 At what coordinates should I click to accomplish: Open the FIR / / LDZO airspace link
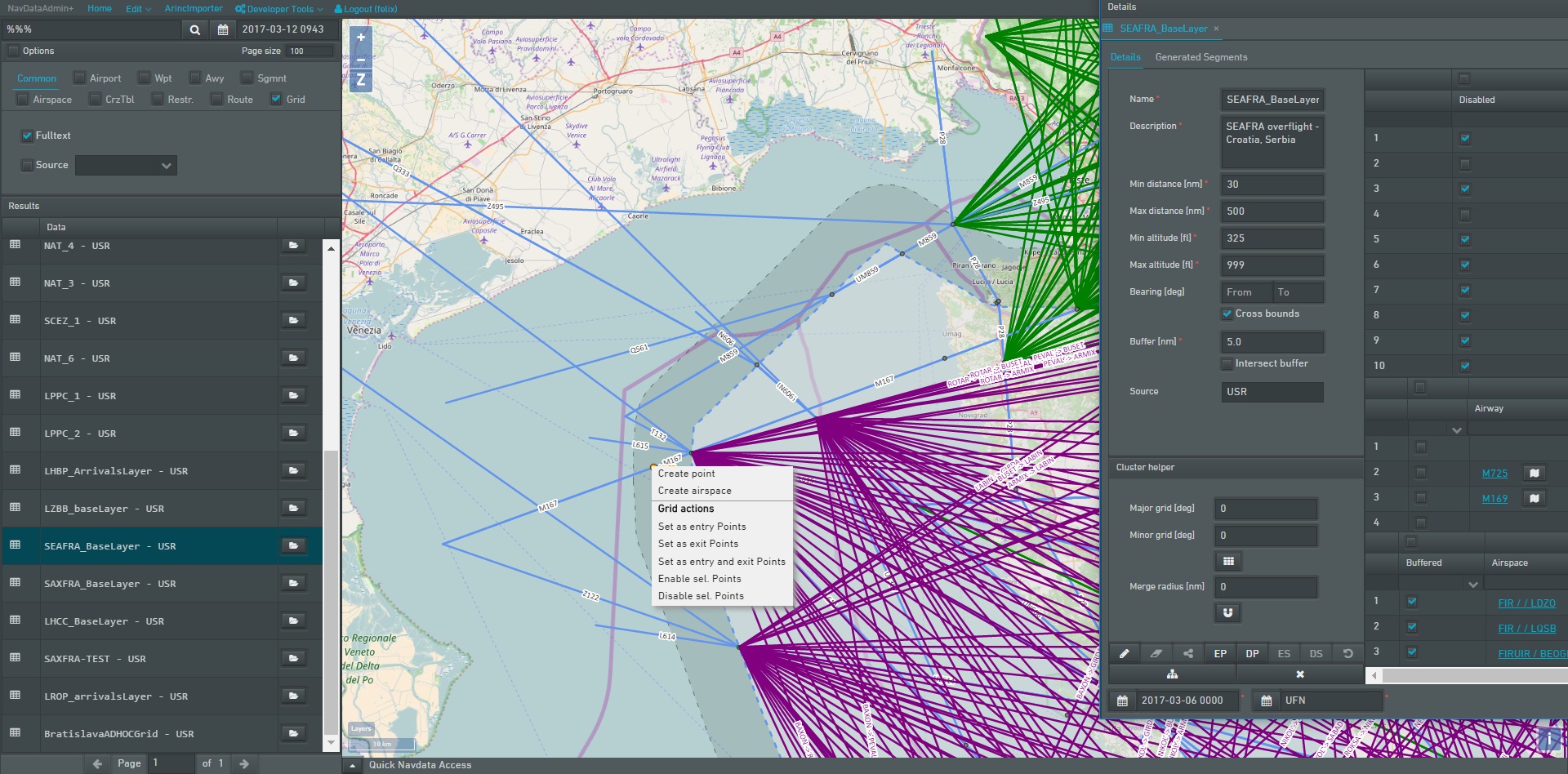pos(1526,603)
